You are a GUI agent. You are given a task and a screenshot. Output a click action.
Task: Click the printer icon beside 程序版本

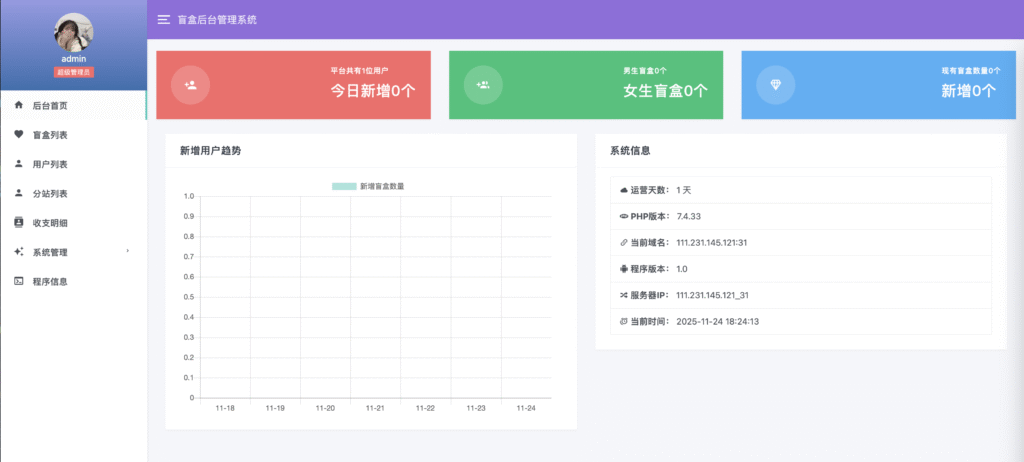coord(624,269)
